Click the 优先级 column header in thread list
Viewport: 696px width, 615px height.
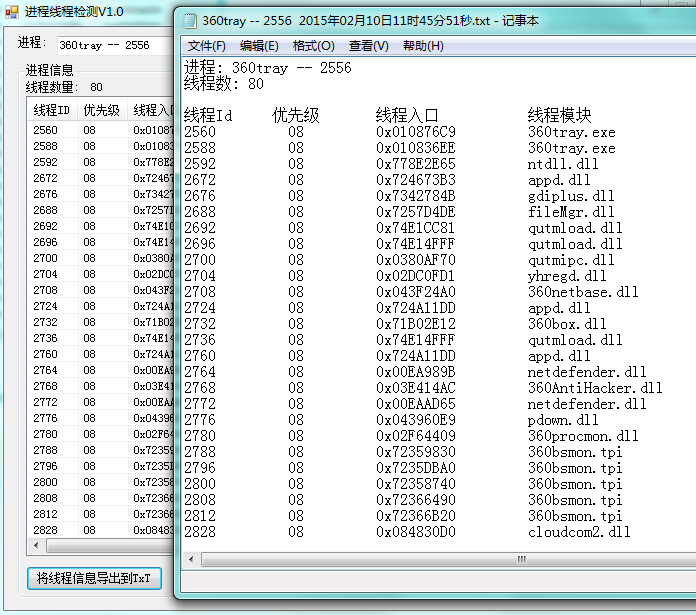[x=102, y=110]
